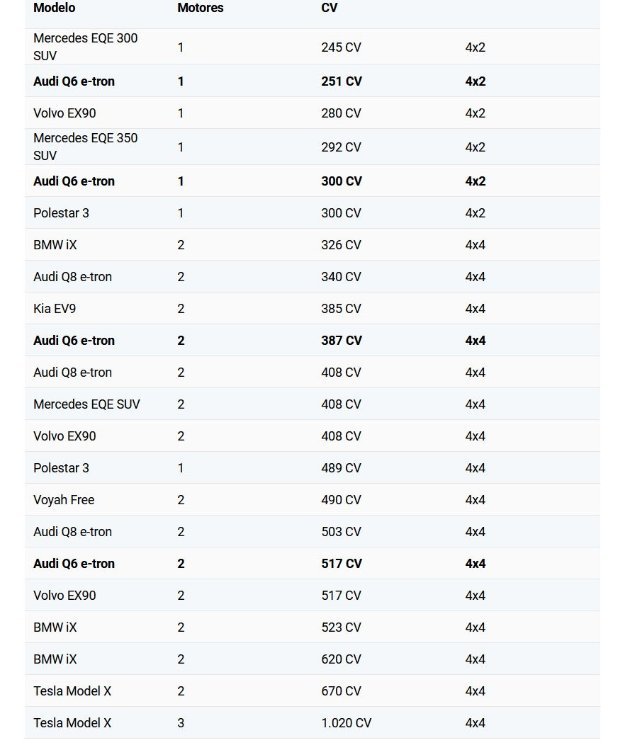630x750 pixels.
Task: Click the 292 CV power cell
Action: (341, 147)
